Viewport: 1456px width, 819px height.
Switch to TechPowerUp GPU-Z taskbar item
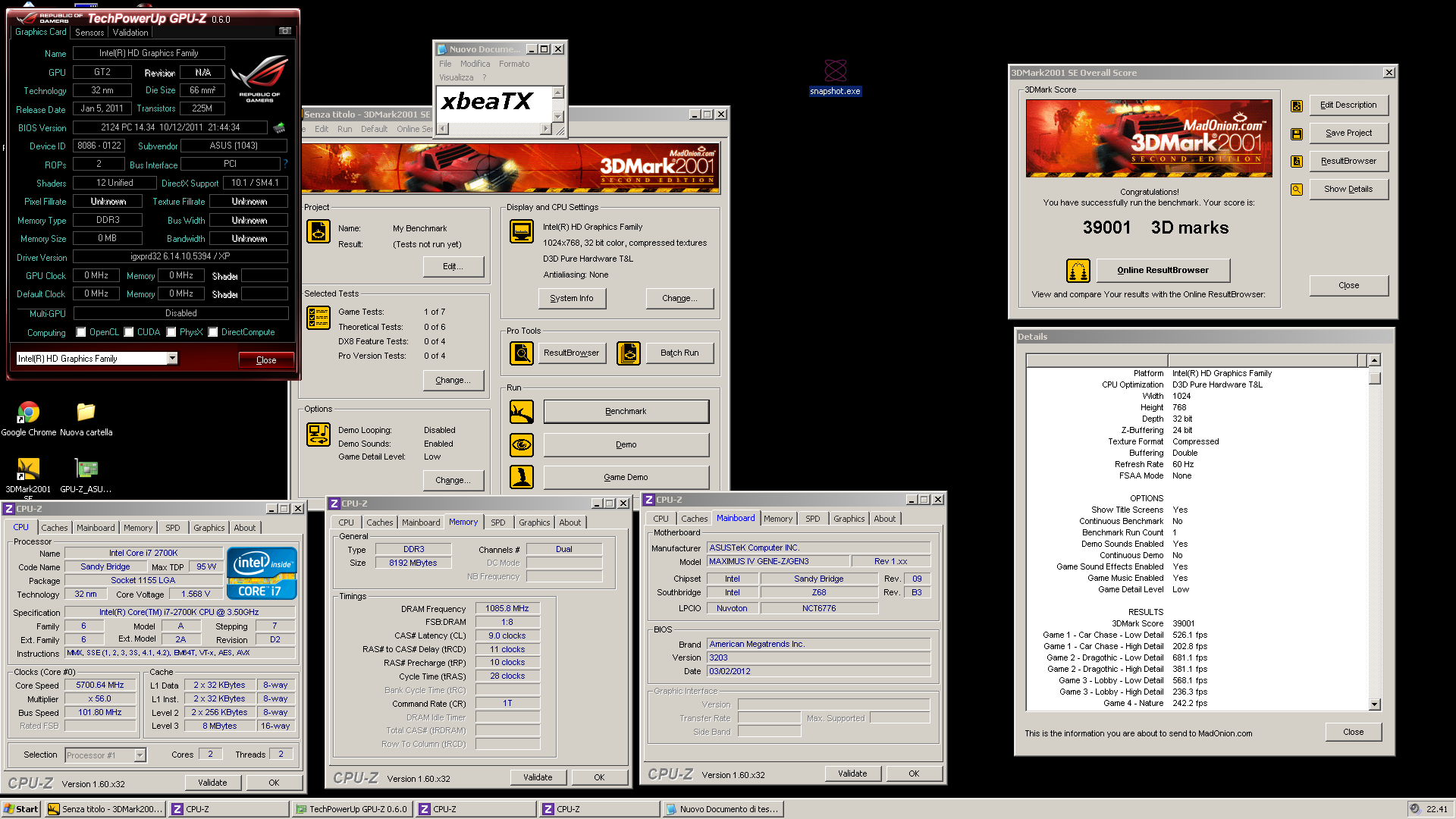[353, 809]
